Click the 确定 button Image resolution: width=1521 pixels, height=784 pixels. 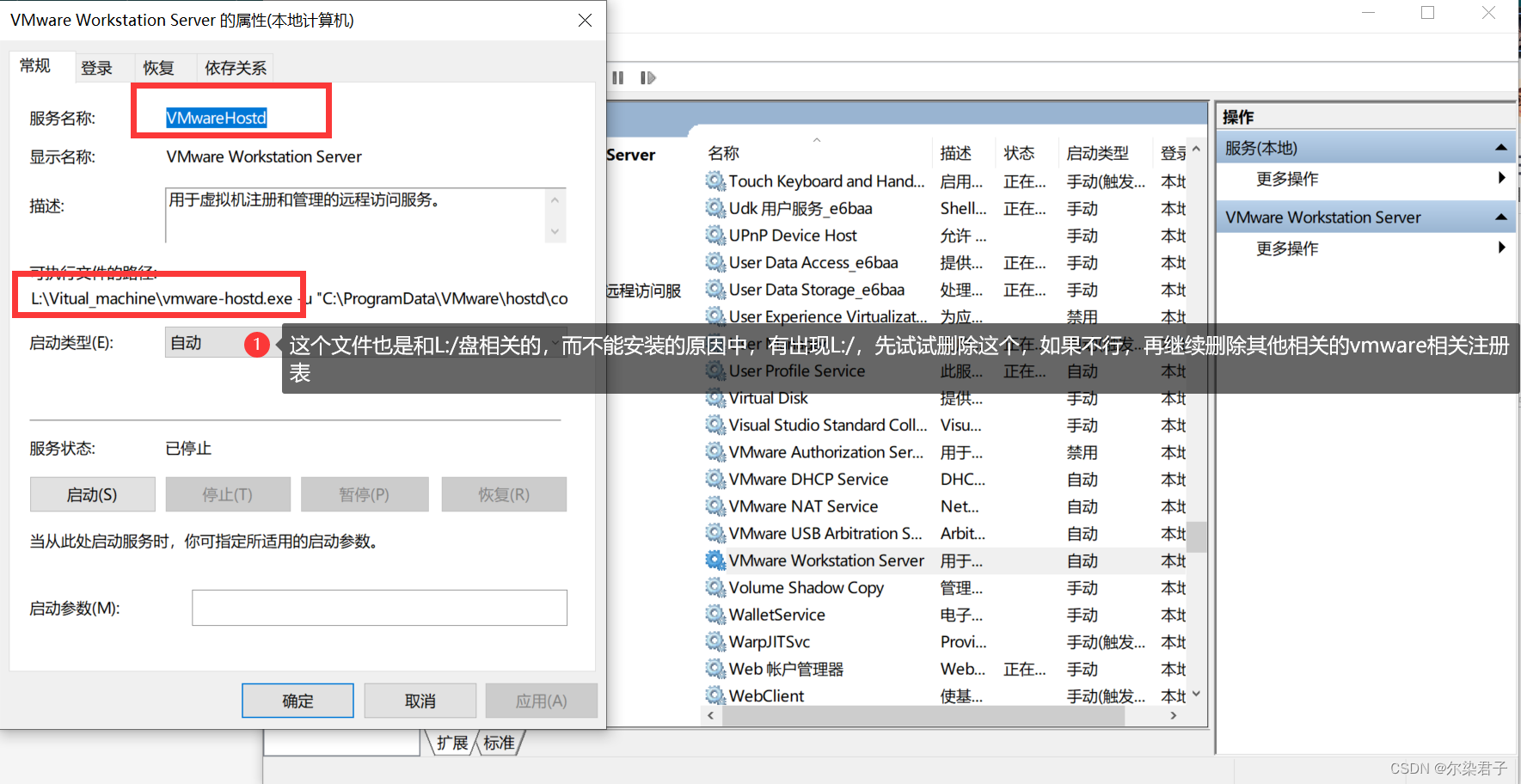click(x=297, y=701)
